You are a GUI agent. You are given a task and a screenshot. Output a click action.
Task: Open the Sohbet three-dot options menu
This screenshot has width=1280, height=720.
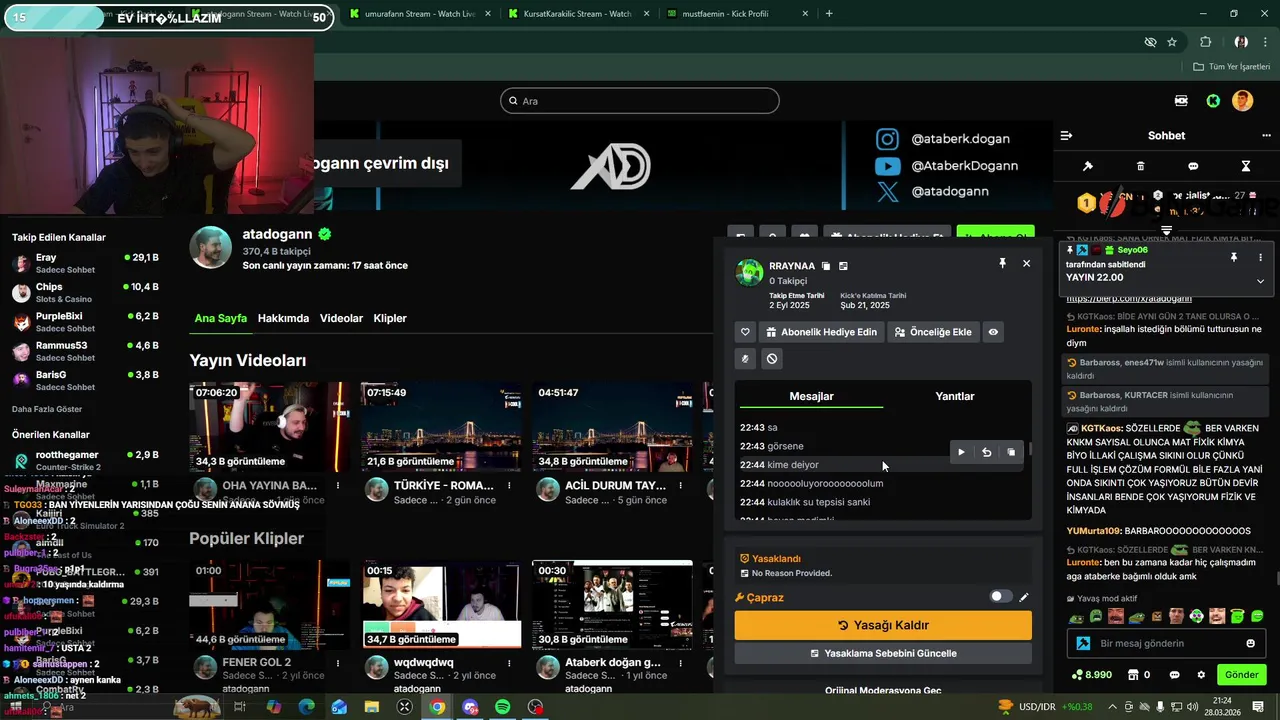point(1266,135)
